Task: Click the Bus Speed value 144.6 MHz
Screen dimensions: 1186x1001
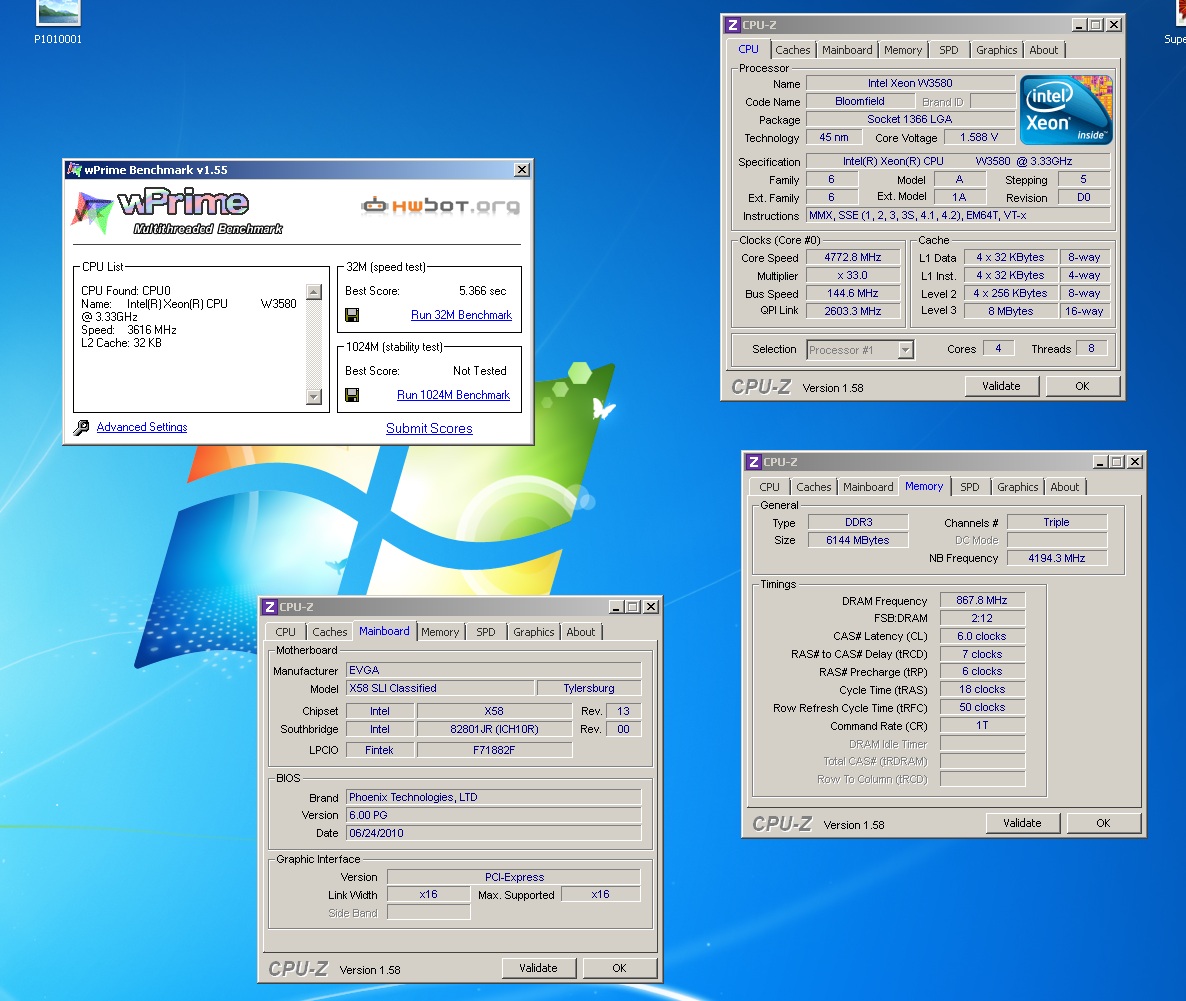Action: coord(852,294)
